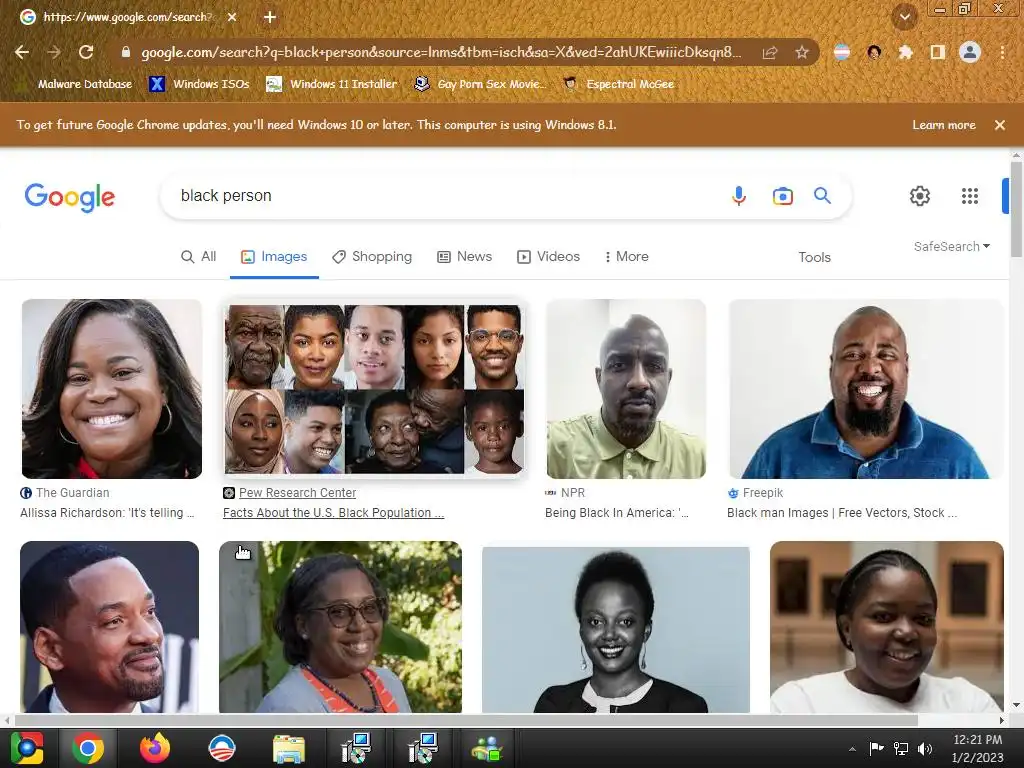
Task: Search by image camera icon
Action: tap(782, 196)
